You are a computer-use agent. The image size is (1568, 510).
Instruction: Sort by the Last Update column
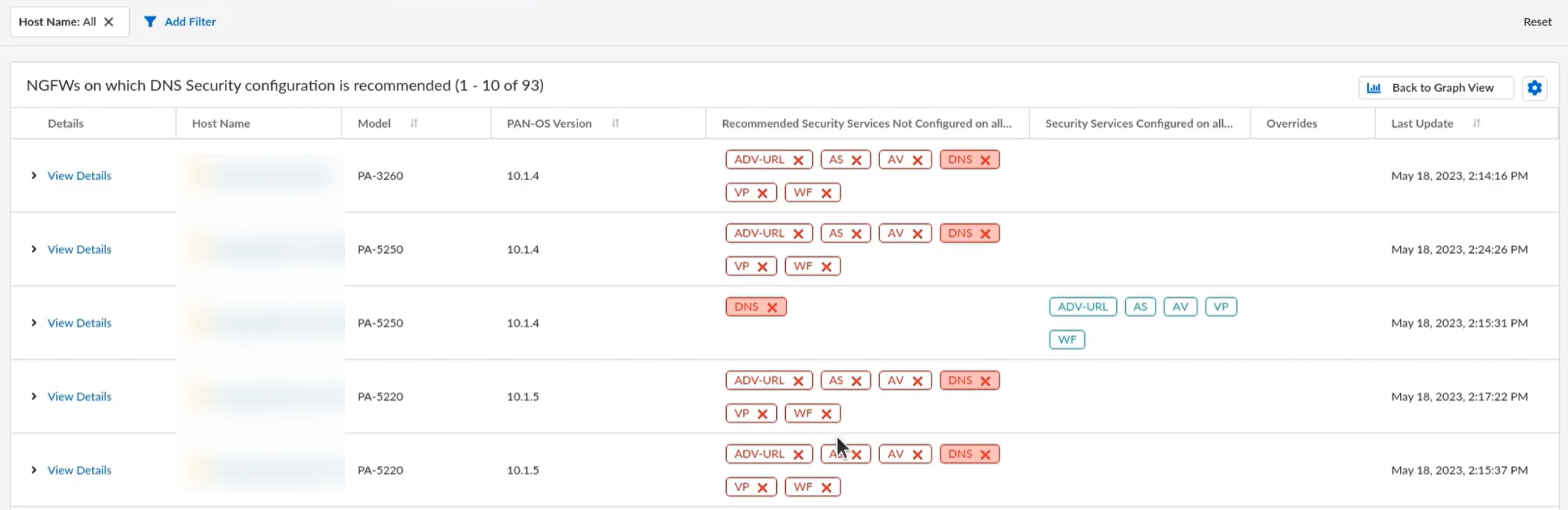pyautogui.click(x=1476, y=123)
